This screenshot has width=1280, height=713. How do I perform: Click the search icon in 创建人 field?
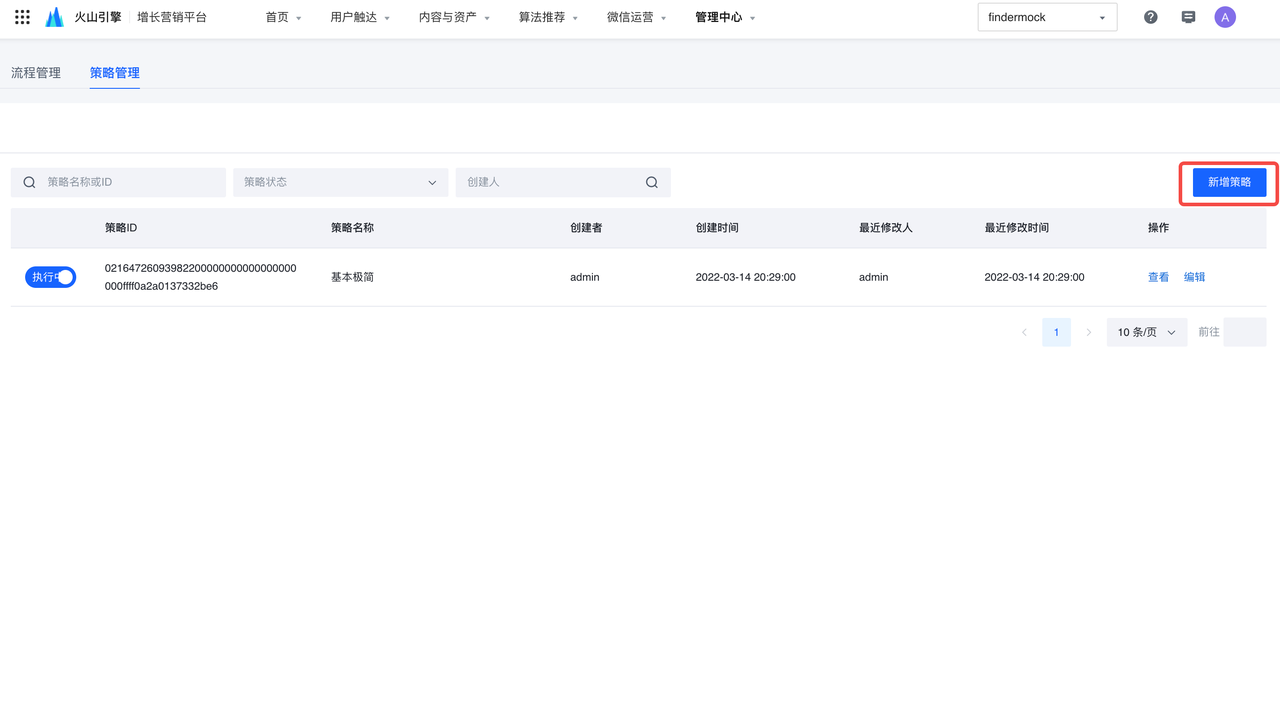[x=652, y=182]
